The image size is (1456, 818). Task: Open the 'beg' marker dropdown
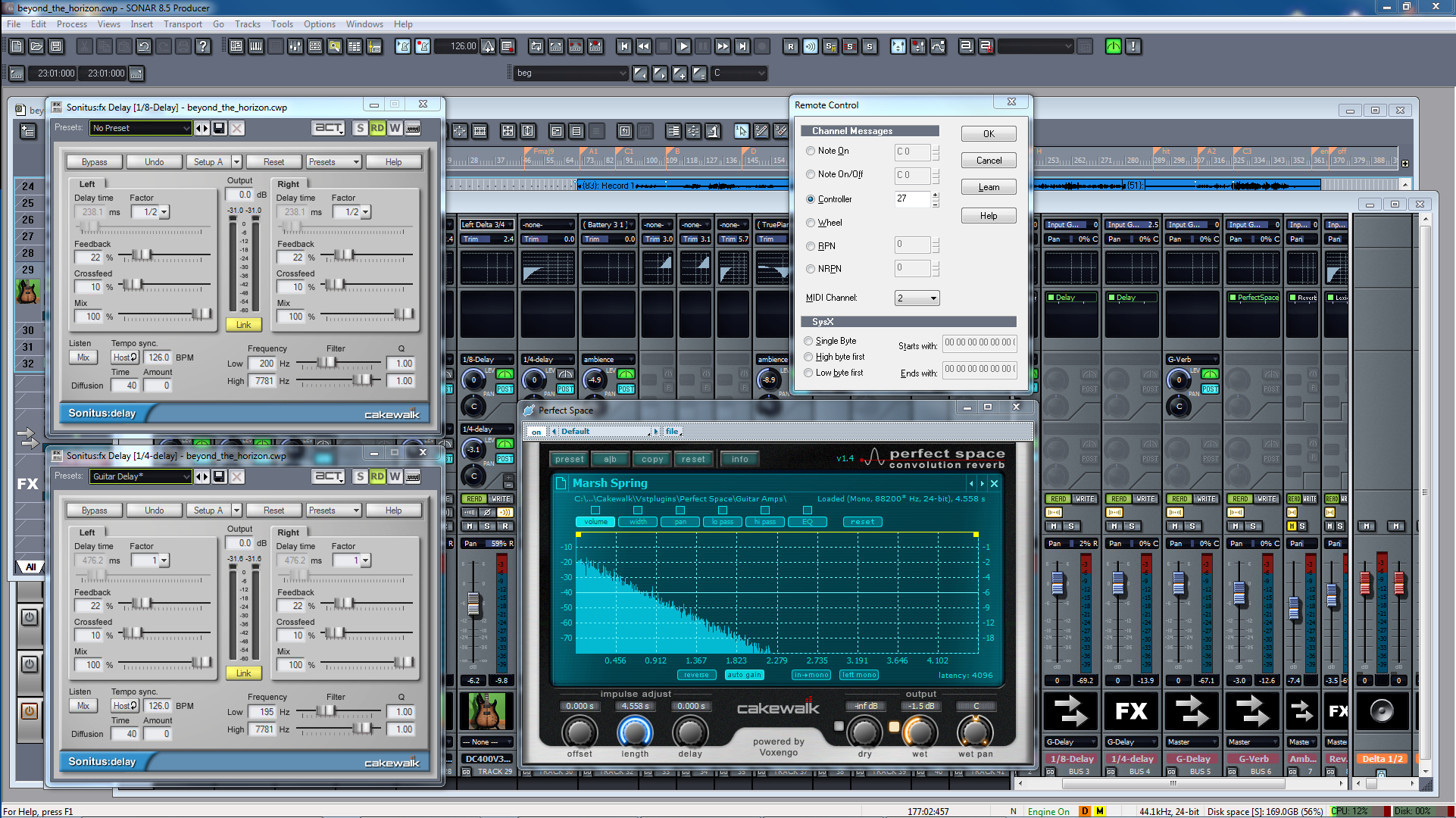click(572, 73)
